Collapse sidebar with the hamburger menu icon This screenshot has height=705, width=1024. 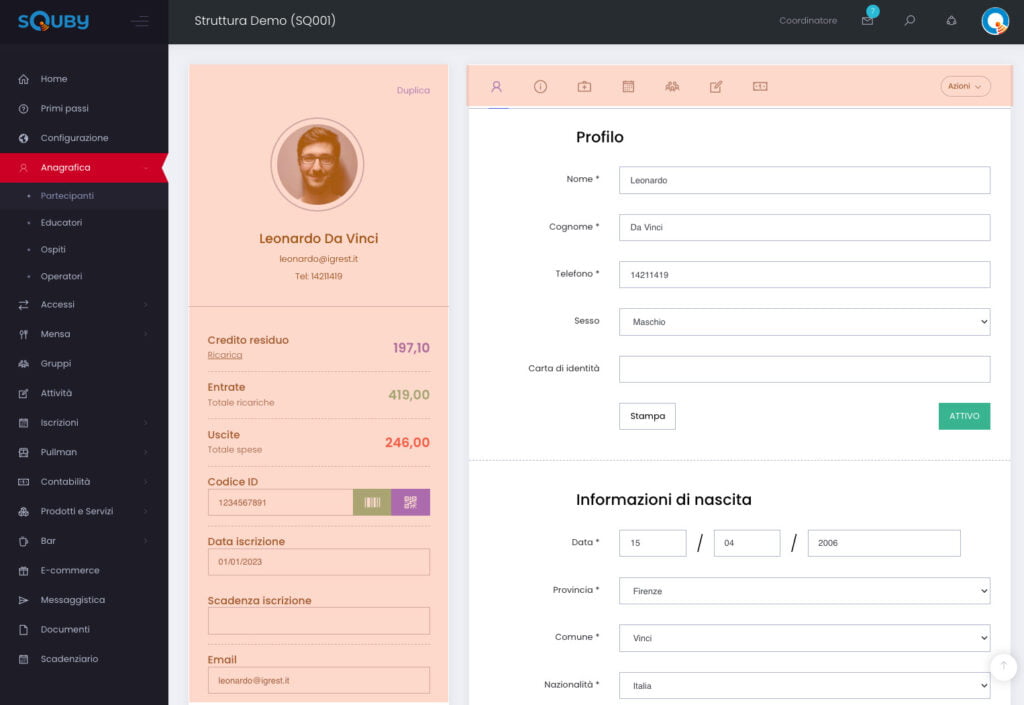point(139,21)
